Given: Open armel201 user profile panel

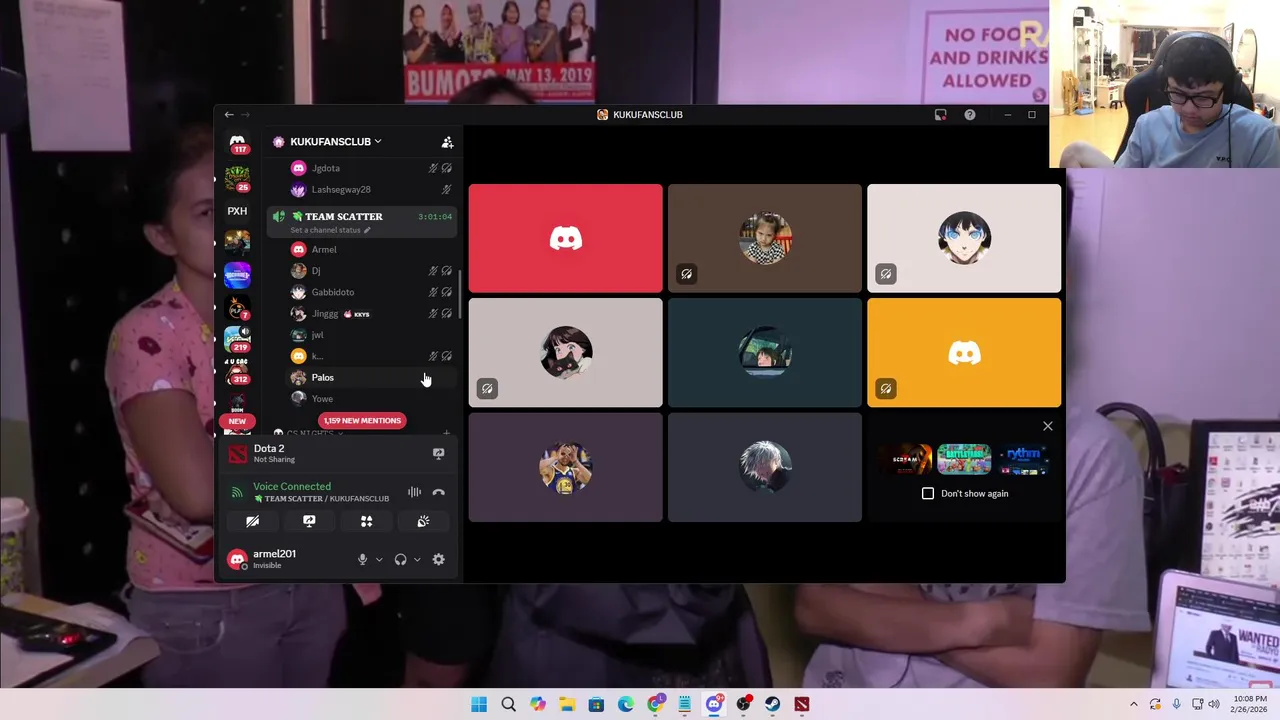Looking at the screenshot, I should point(289,559).
